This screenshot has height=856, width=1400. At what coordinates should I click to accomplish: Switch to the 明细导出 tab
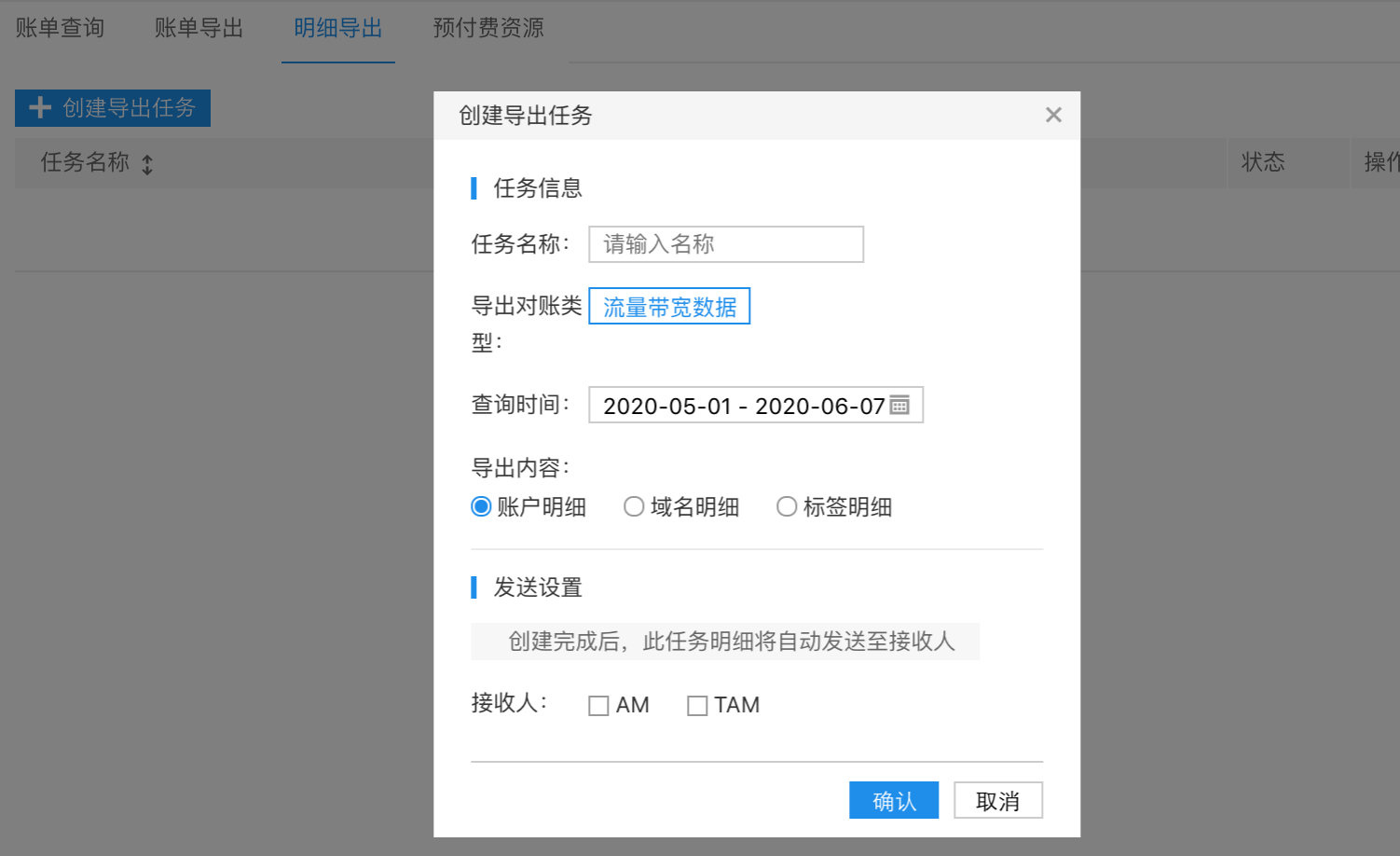(338, 28)
